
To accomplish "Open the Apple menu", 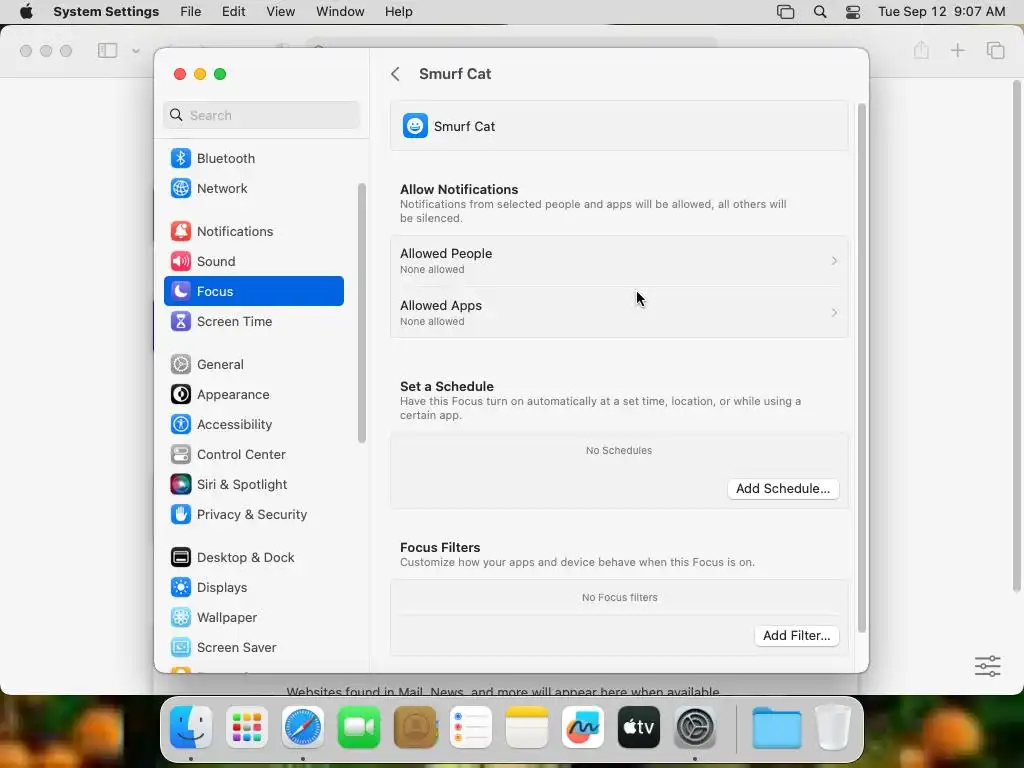I will tap(26, 12).
